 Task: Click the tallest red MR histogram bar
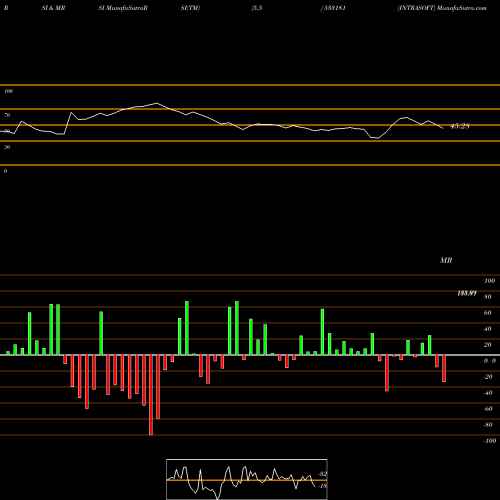[151, 395]
